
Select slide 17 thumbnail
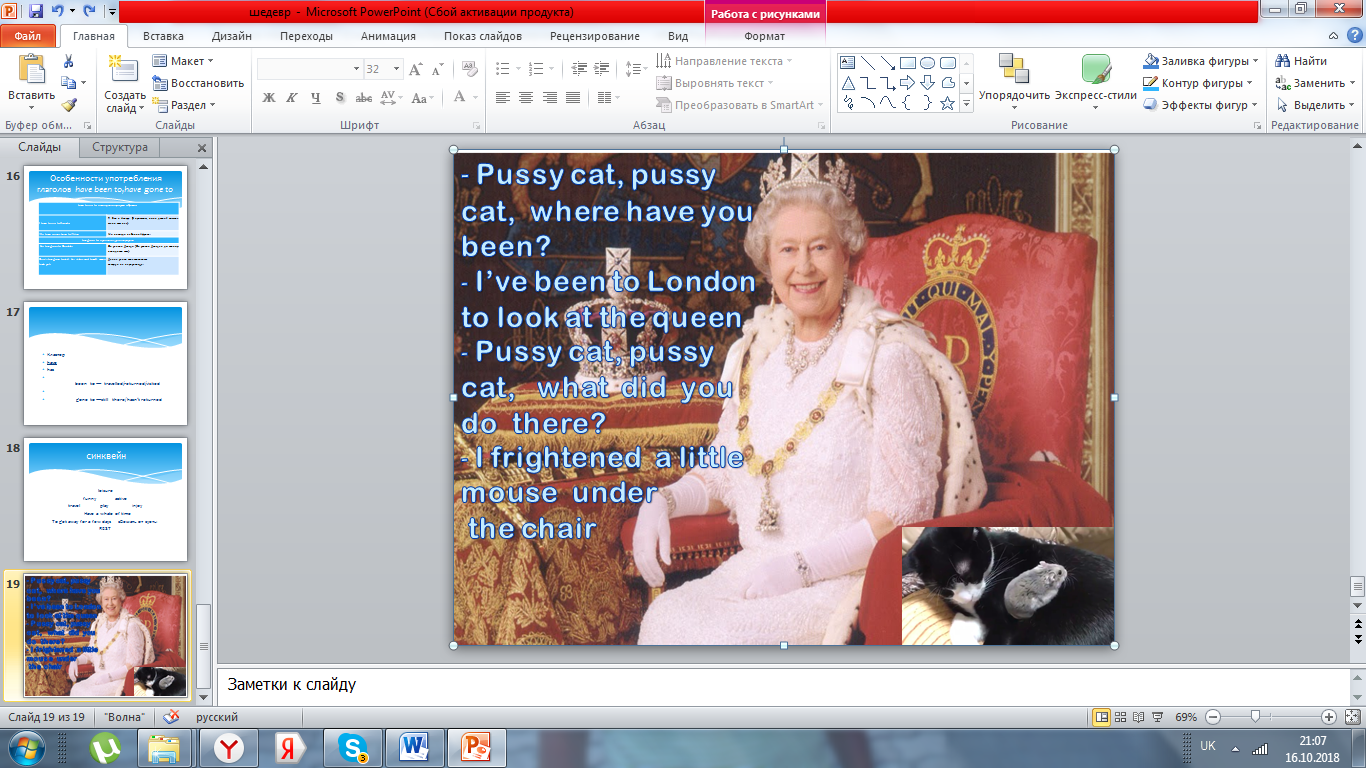105,365
